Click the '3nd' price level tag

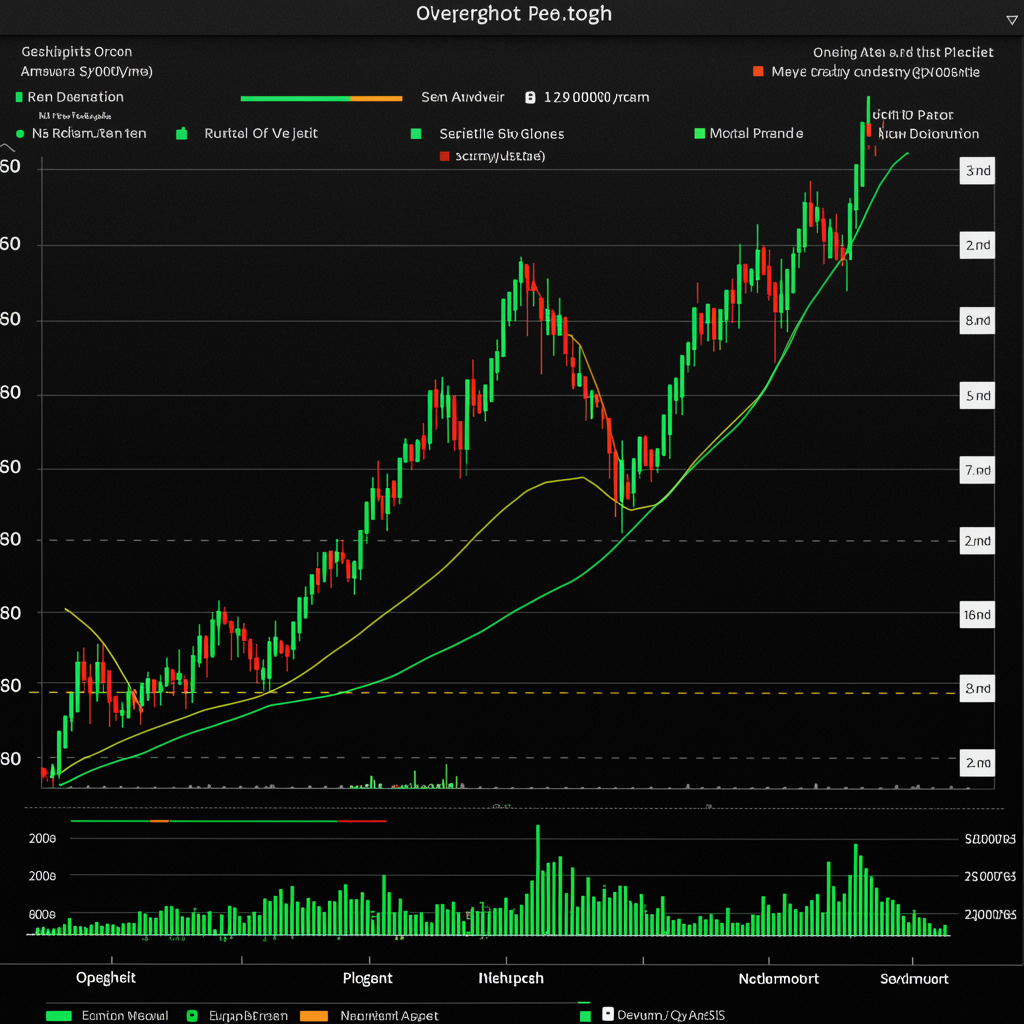point(977,171)
